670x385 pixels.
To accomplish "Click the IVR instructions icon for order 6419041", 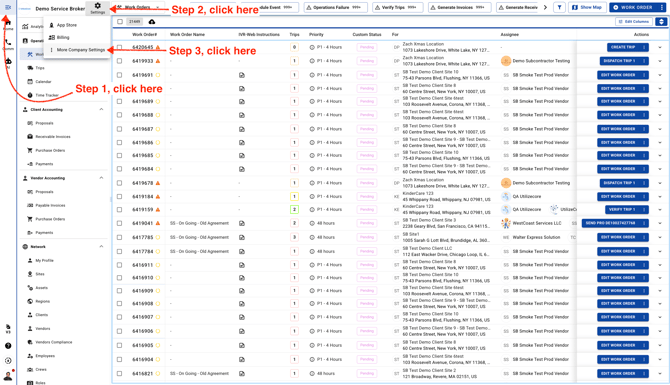I will point(241,223).
